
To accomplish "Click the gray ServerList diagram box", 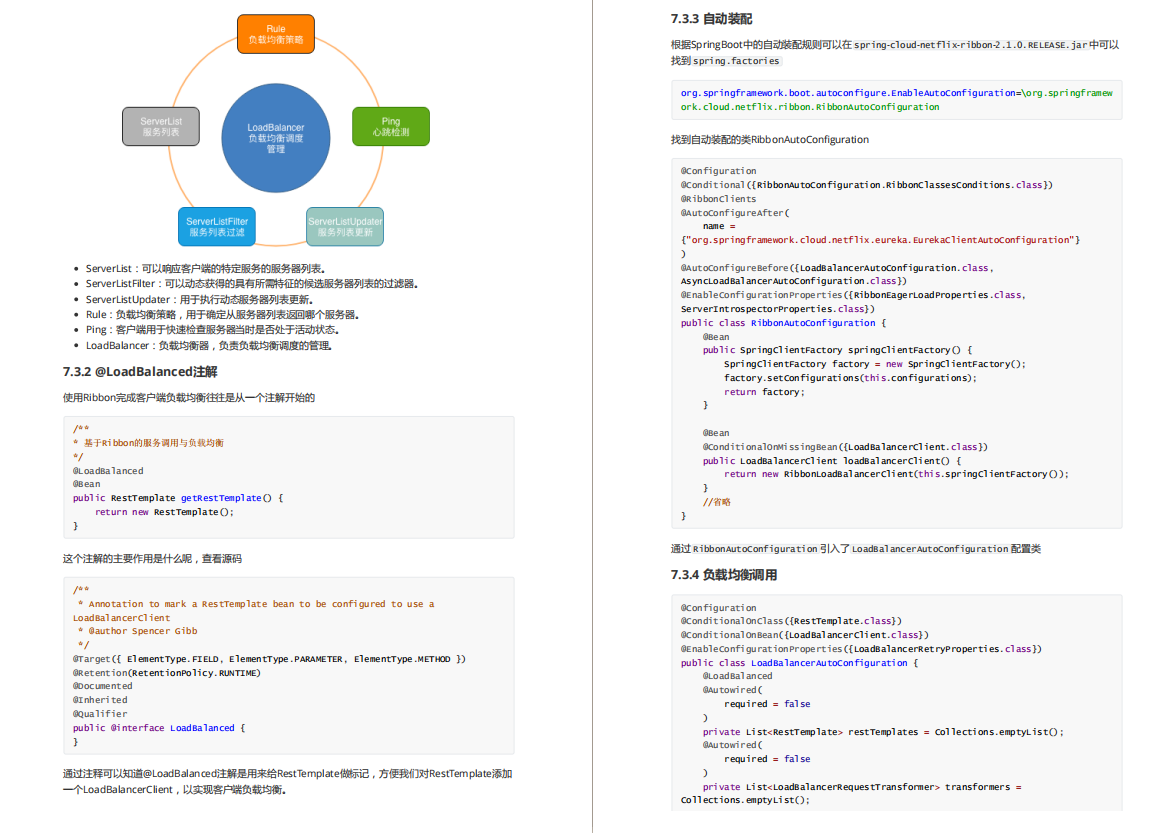I will (x=161, y=127).
